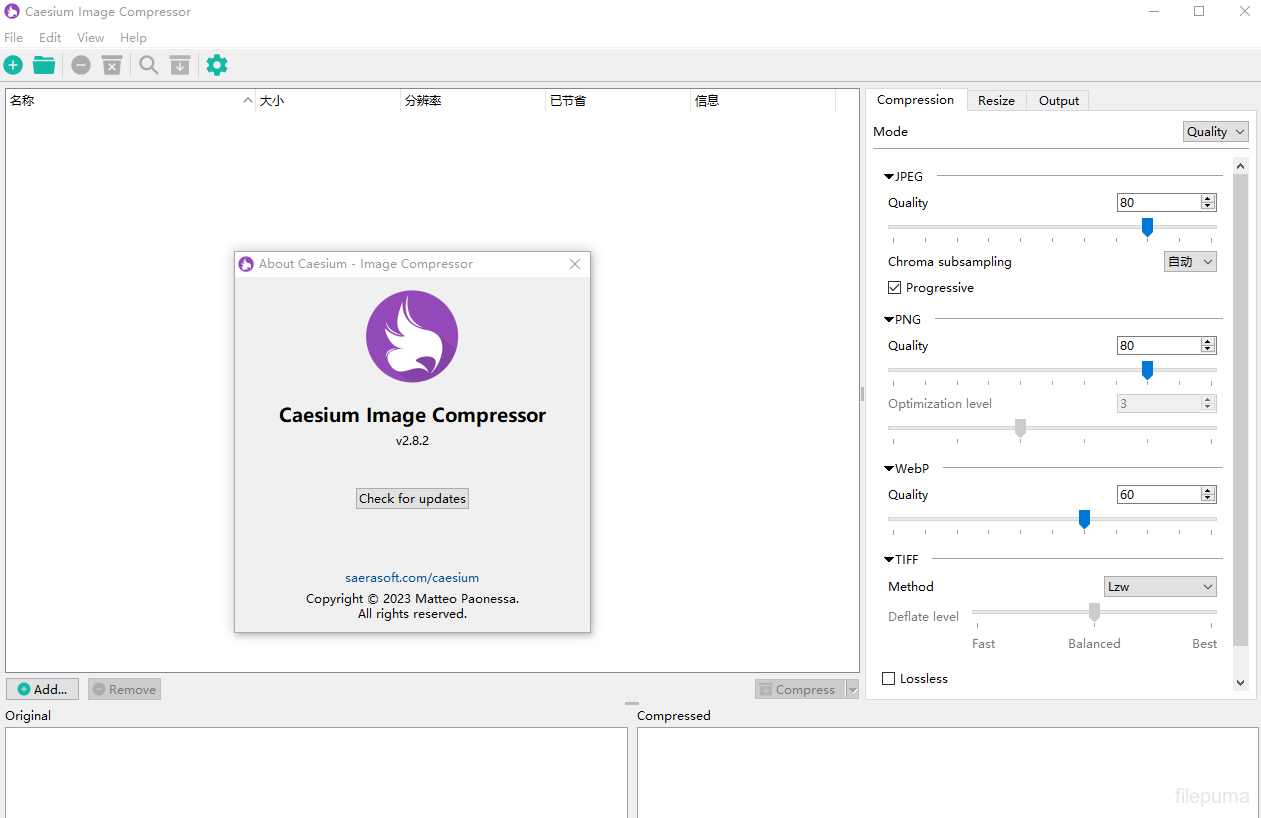The width and height of the screenshot is (1261, 818).
Task: Open the saerasoft.com/caesium link
Action: (412, 578)
